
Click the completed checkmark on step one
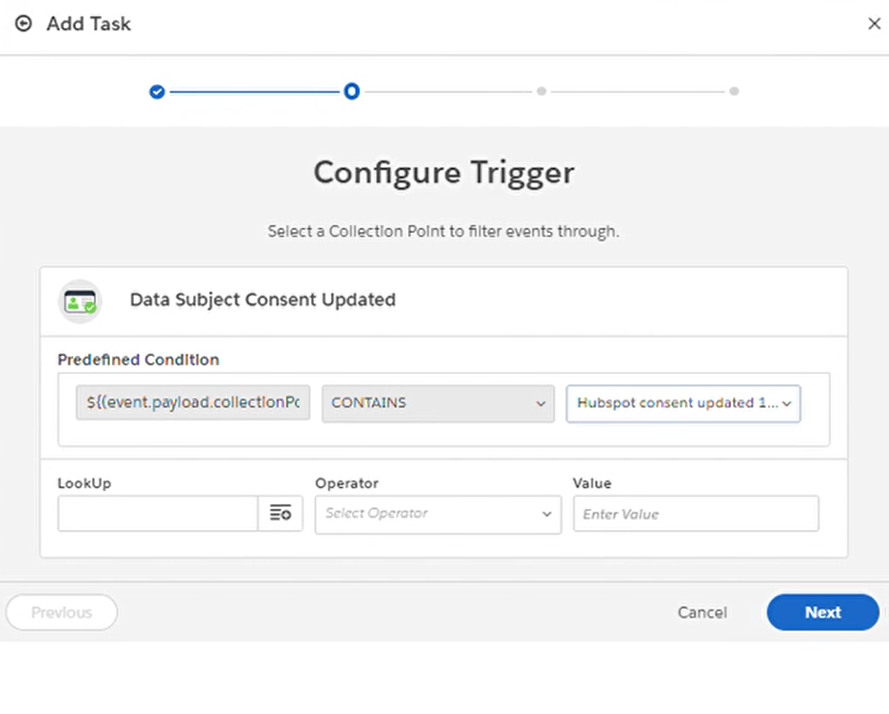157,91
